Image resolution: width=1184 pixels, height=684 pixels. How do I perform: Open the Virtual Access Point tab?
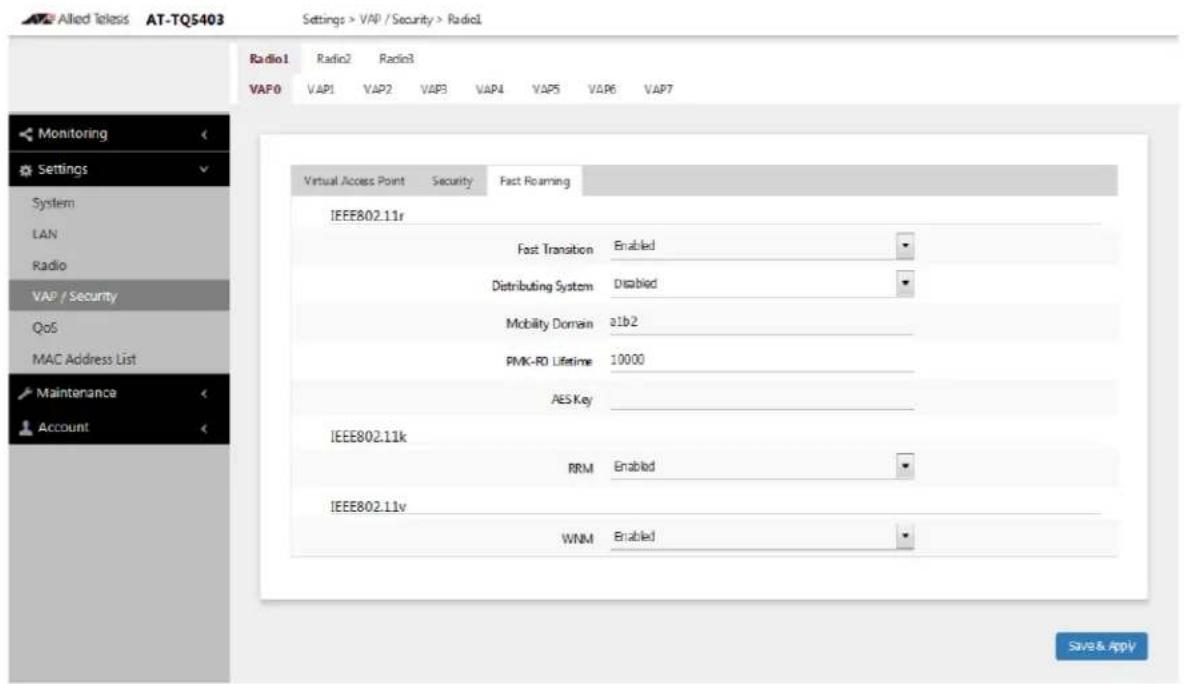pos(354,181)
